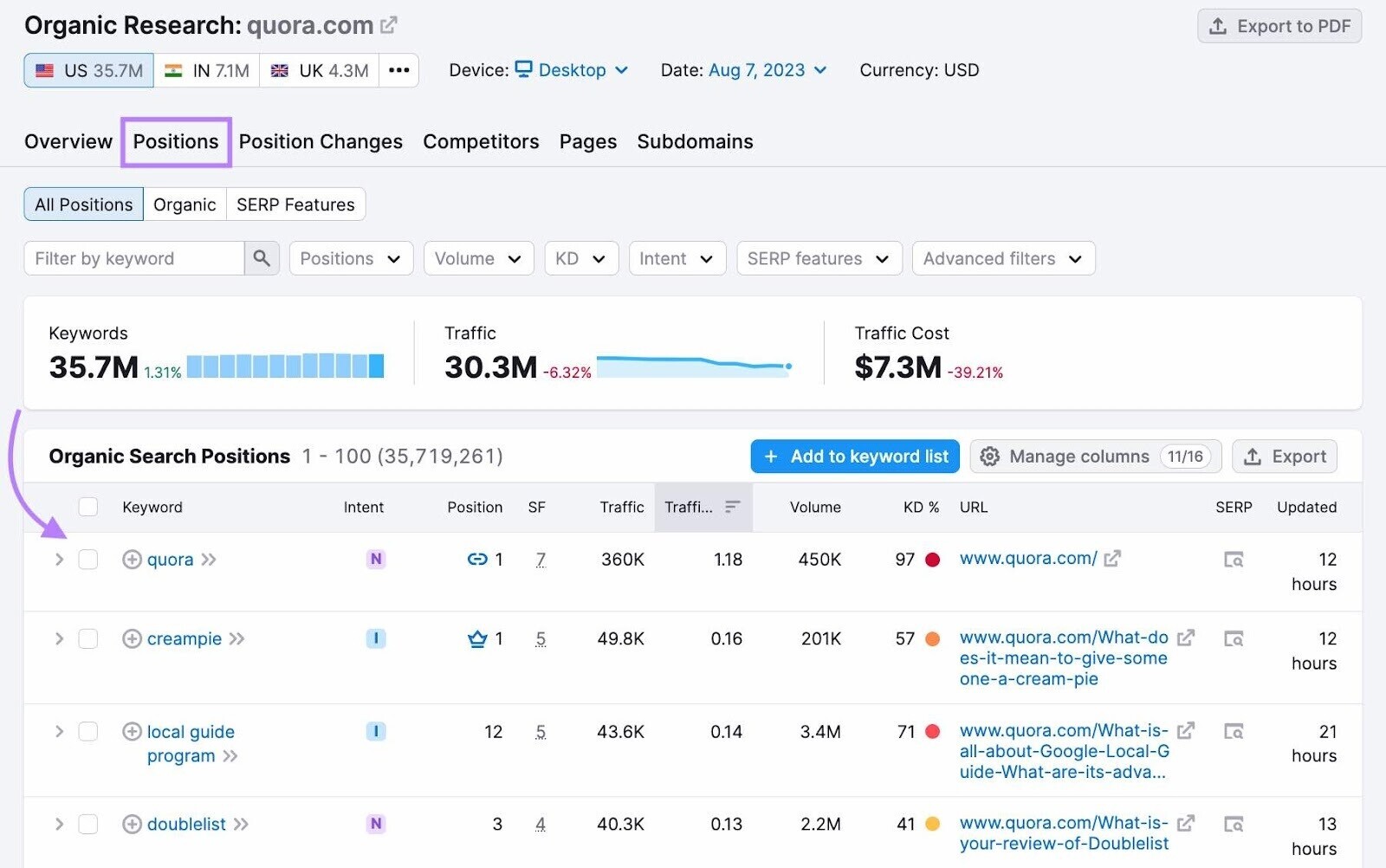
Task: Check the doublelist row checkbox
Action: 88,824
